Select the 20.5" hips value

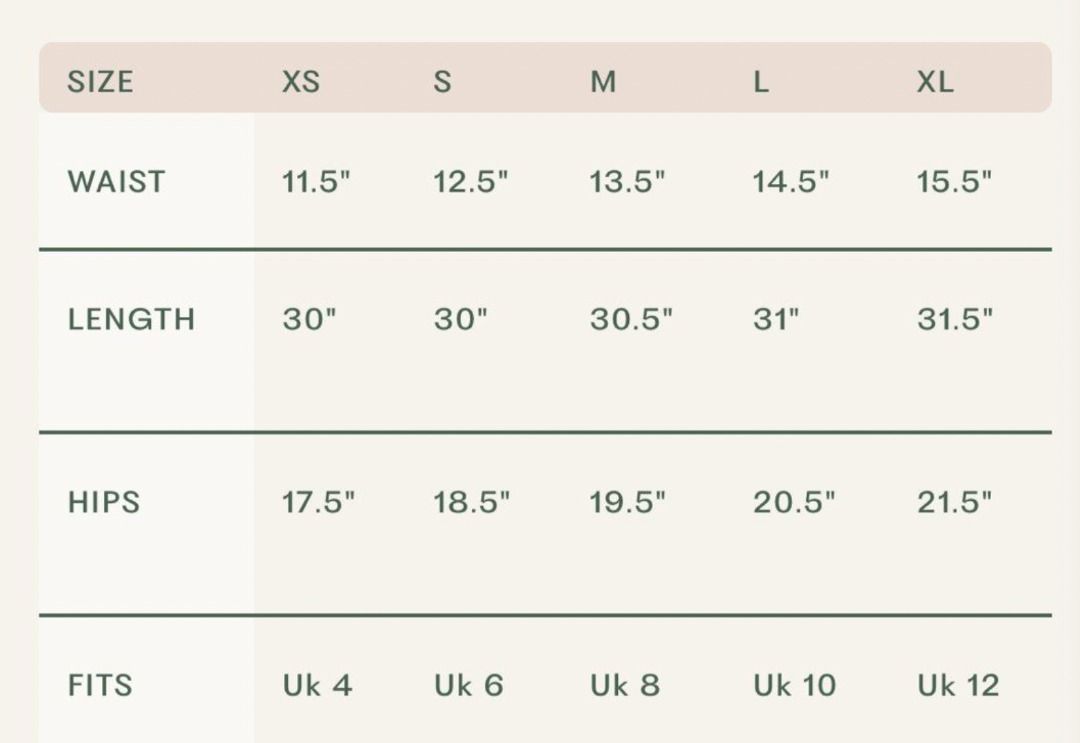pyautogui.click(x=794, y=502)
